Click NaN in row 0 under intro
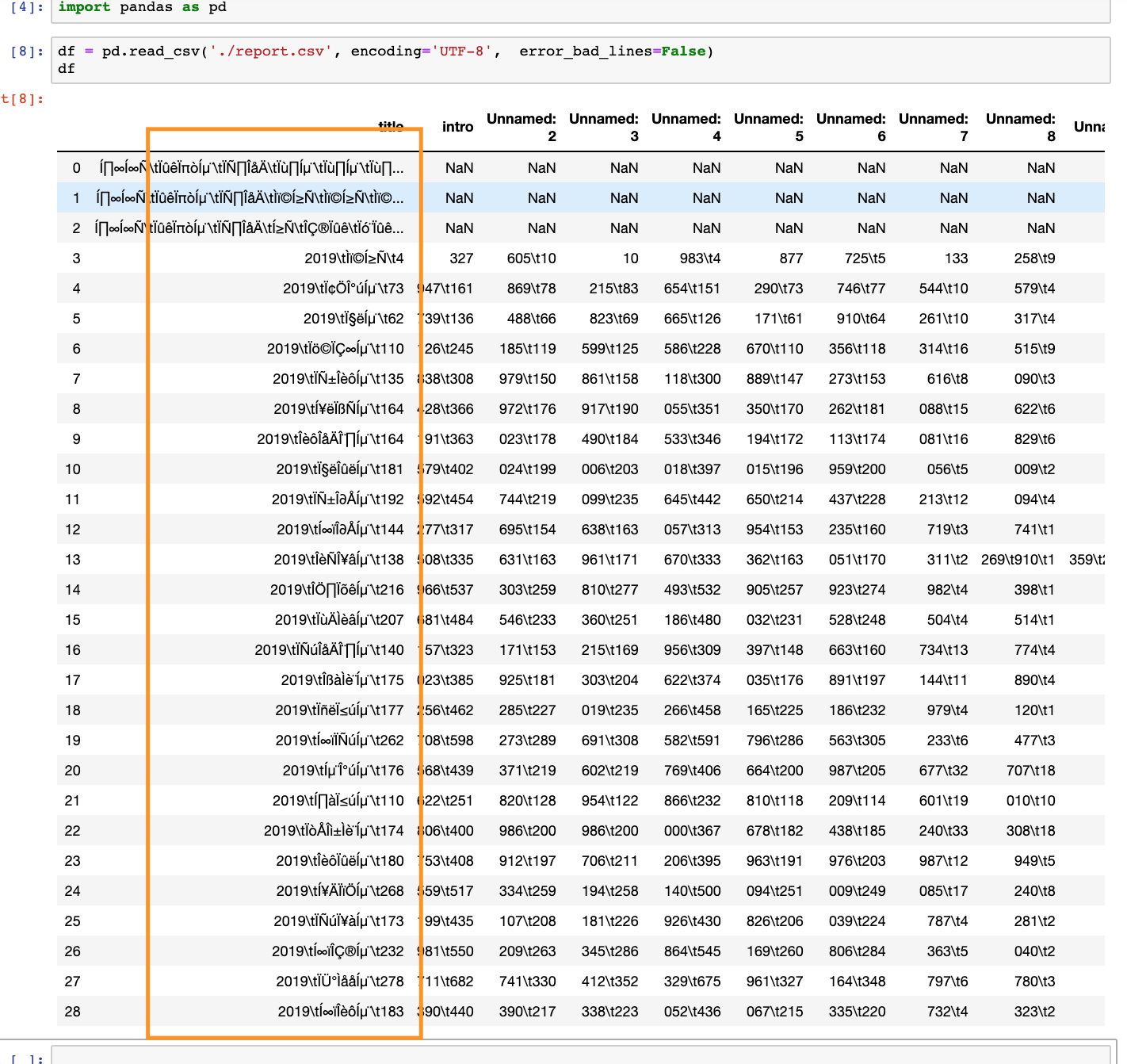 [x=460, y=168]
